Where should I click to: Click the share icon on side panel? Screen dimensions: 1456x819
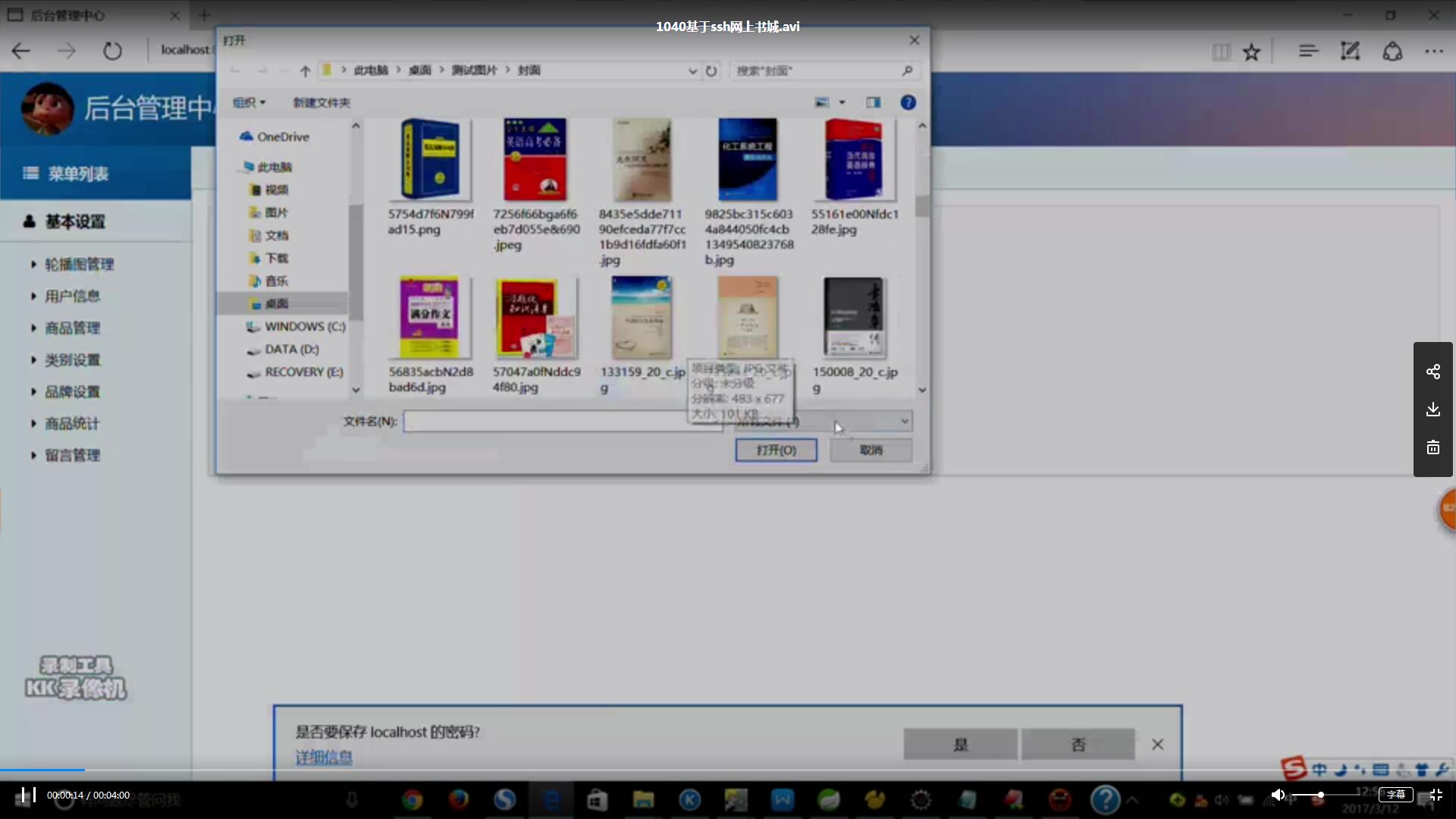[x=1432, y=372]
